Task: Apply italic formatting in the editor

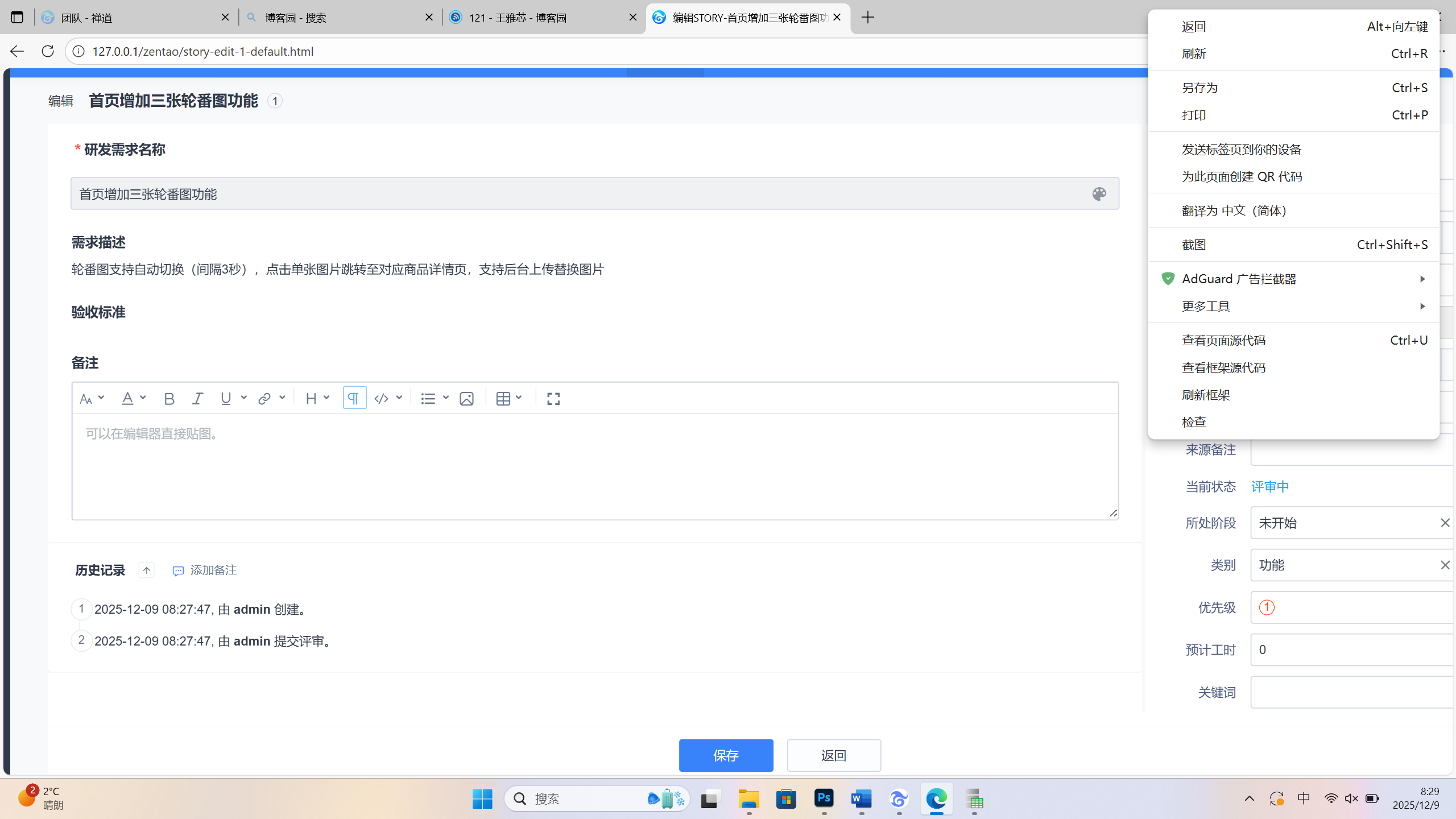Action: pyautogui.click(x=197, y=399)
